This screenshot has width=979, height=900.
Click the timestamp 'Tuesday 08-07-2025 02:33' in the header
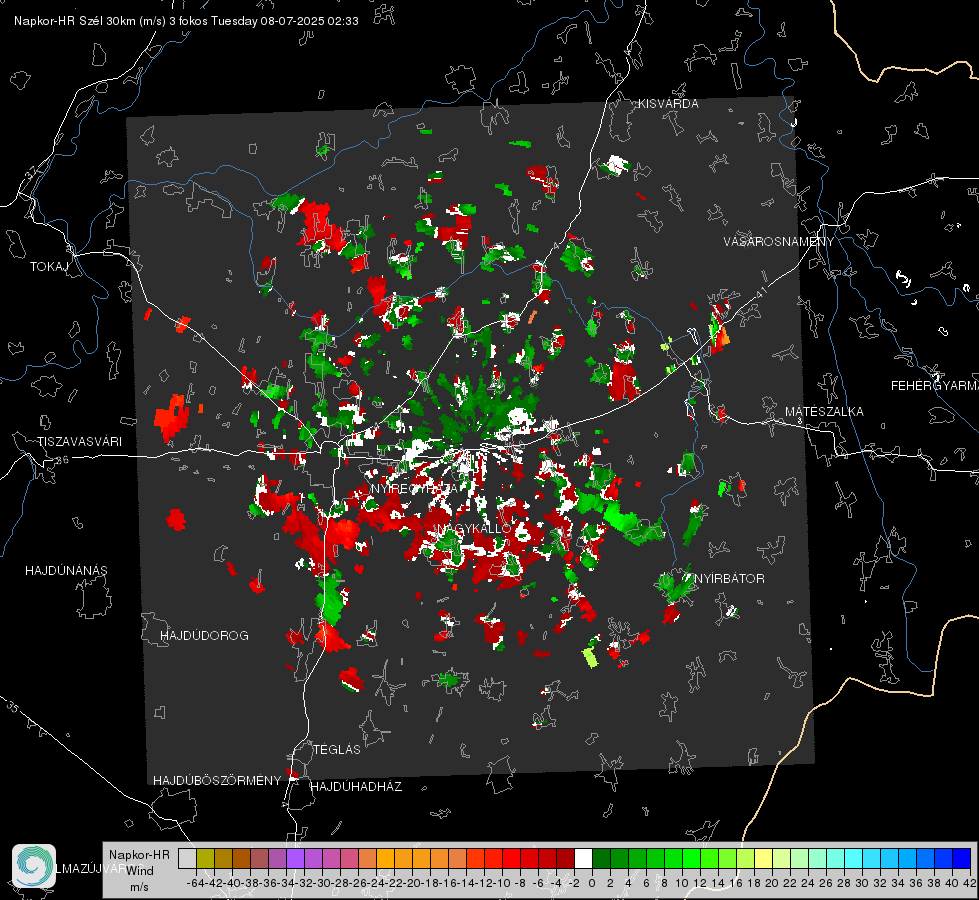(x=285, y=21)
